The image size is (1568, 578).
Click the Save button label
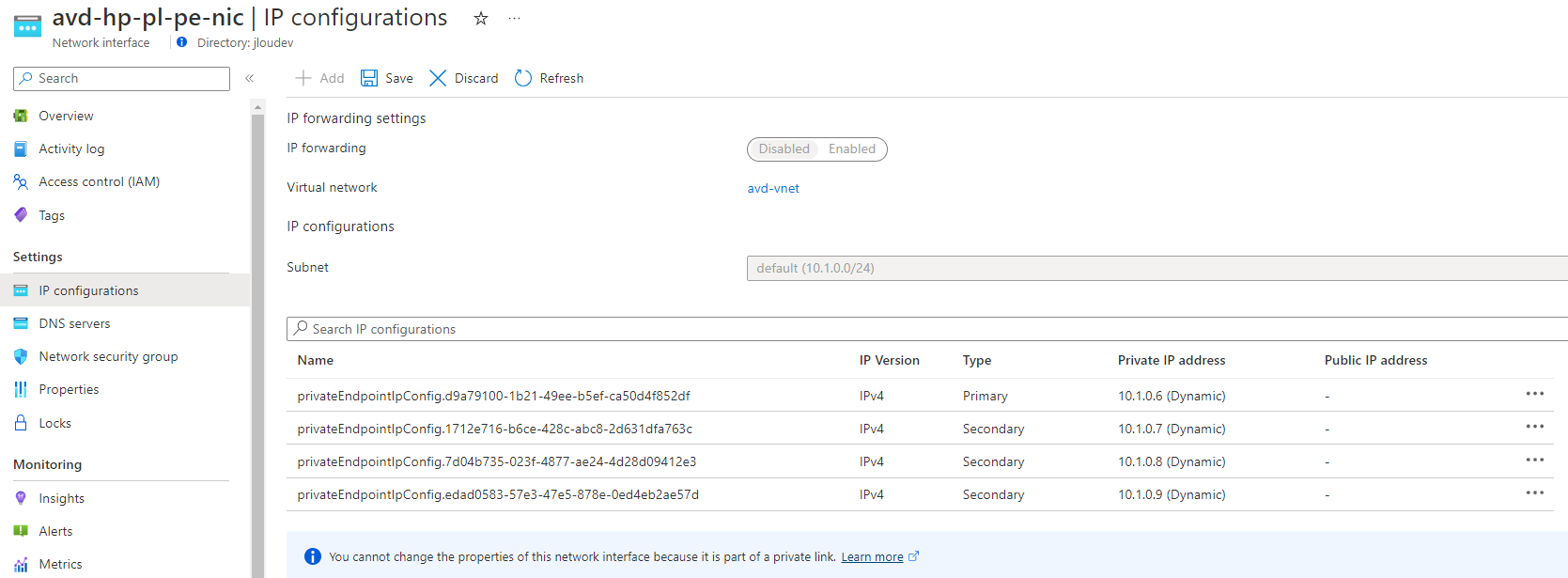tap(399, 78)
